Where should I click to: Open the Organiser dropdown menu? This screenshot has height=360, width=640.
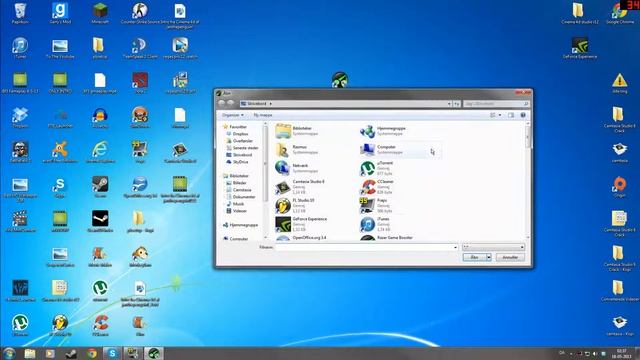[x=233, y=115]
